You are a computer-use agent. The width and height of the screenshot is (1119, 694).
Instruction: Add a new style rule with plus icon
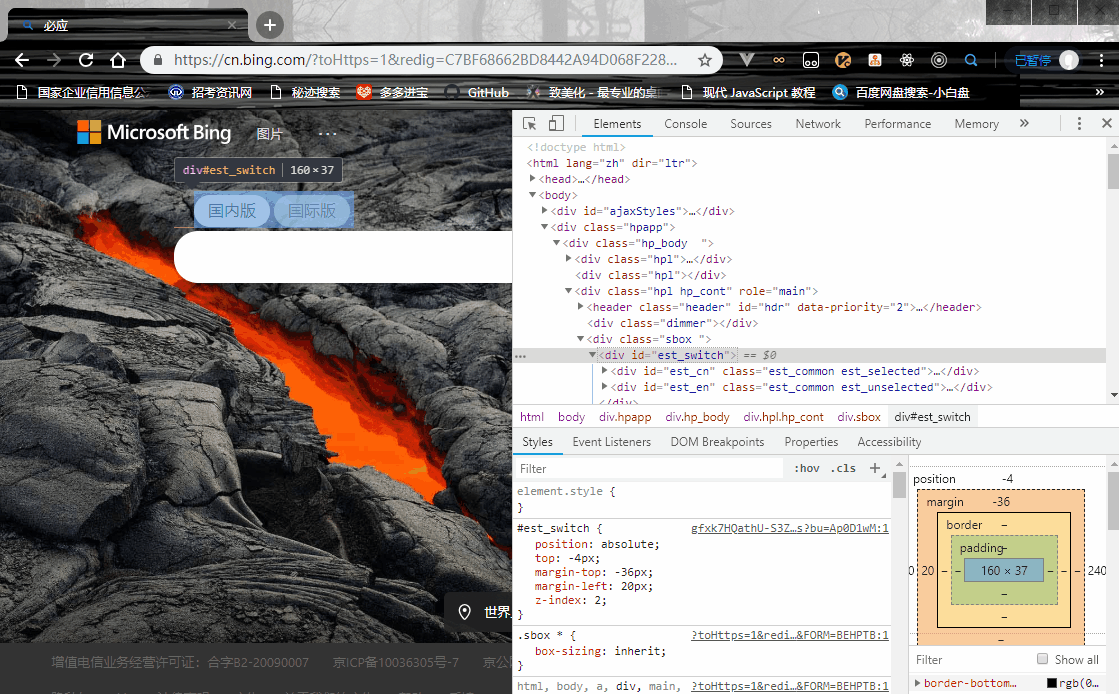point(875,468)
